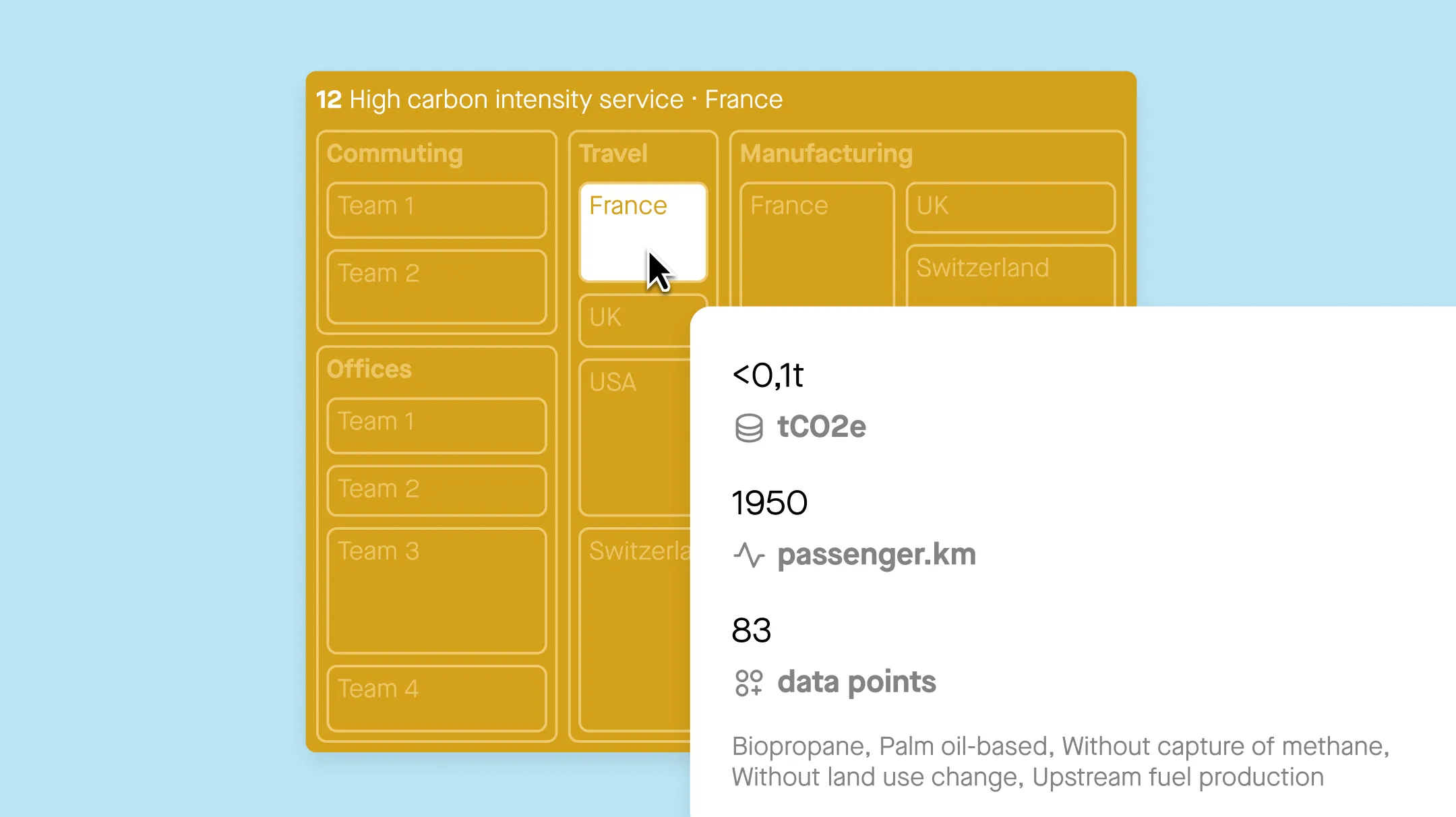Viewport: 1456px width, 817px height.
Task: Click the <0,1t emissions value
Action: (x=767, y=376)
